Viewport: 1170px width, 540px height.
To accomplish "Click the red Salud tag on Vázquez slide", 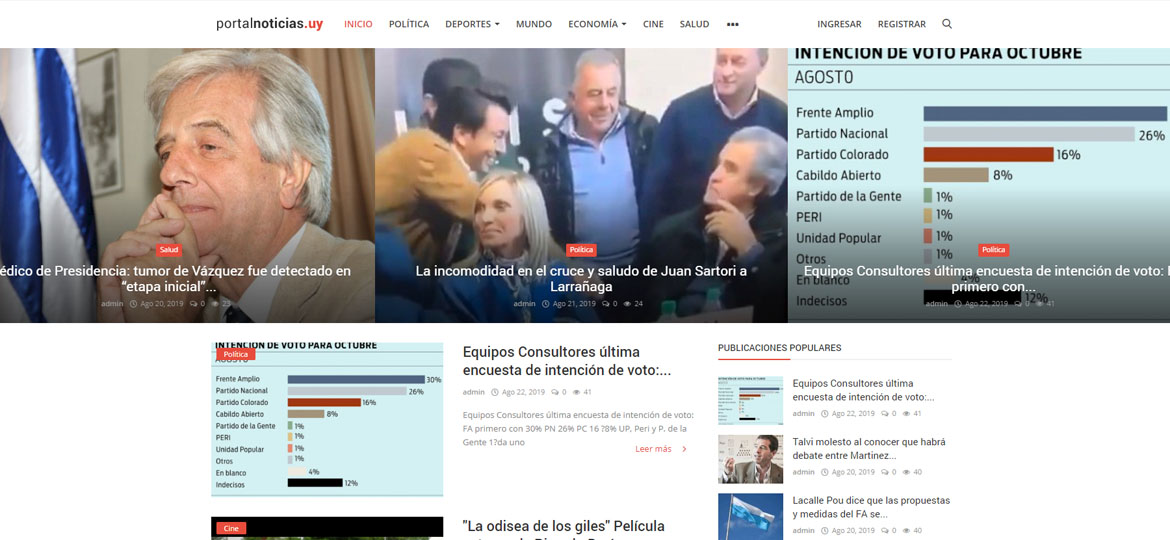I will 169,250.
